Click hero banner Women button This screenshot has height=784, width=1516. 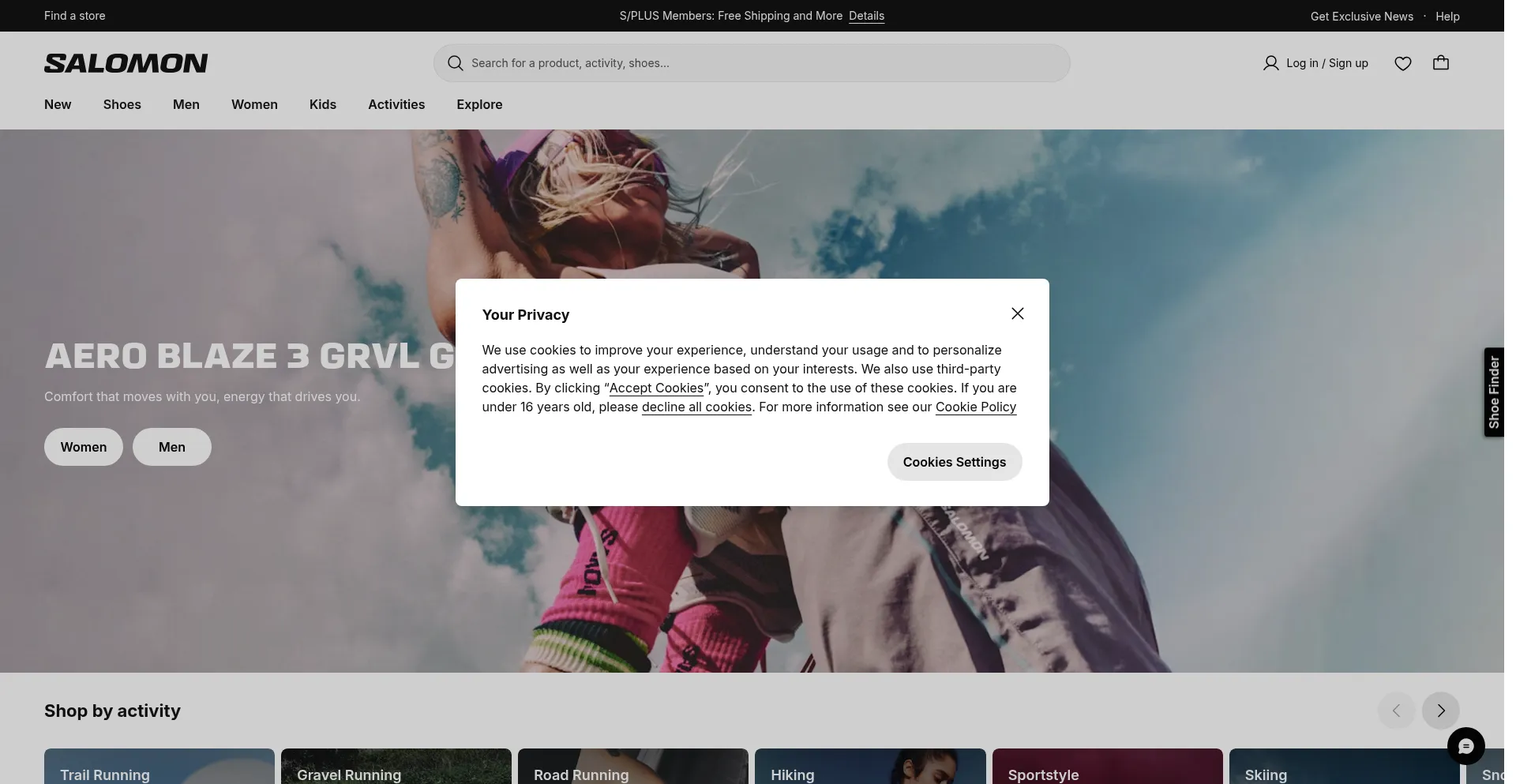[x=84, y=447]
